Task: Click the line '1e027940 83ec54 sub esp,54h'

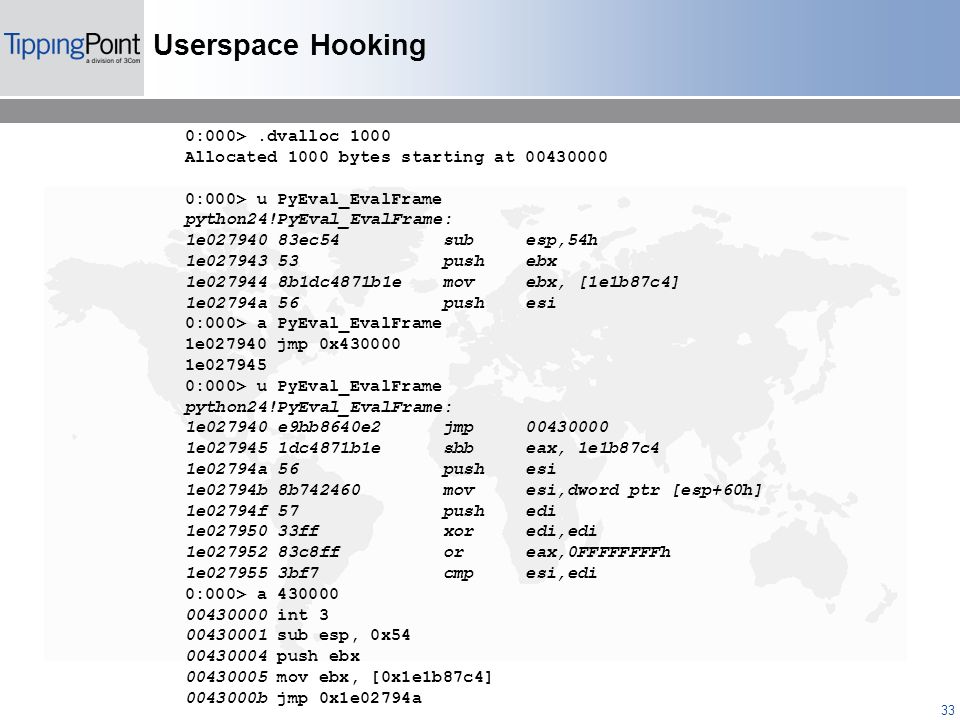Action: click(391, 241)
